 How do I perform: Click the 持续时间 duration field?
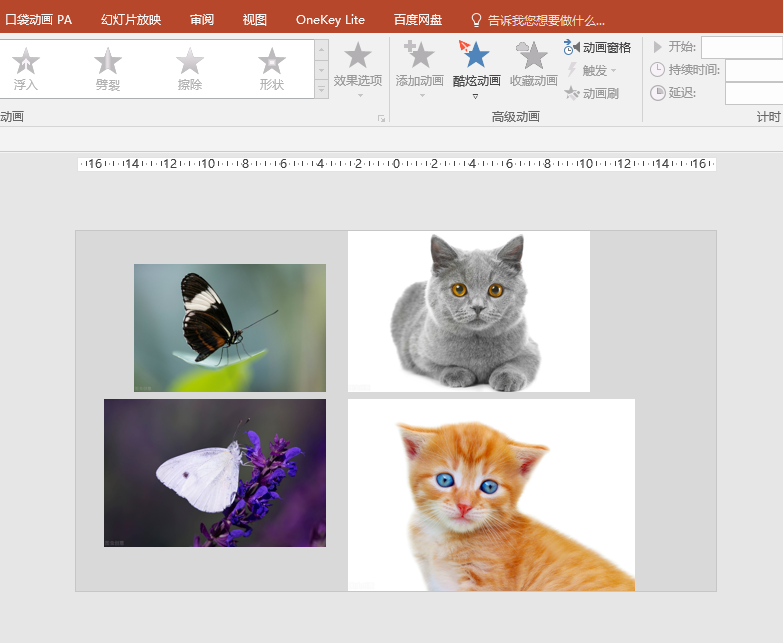click(753, 70)
